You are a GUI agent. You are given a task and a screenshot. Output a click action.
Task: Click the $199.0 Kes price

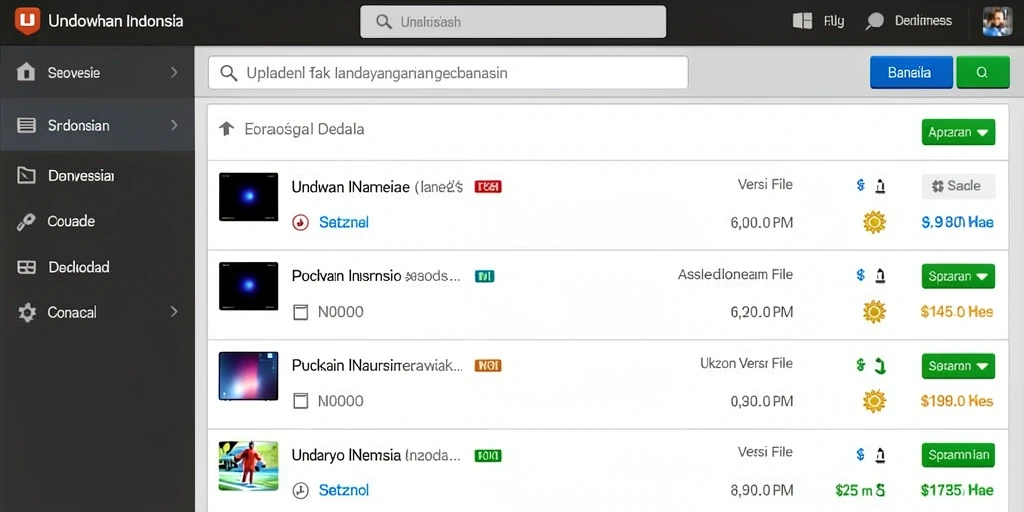(957, 401)
